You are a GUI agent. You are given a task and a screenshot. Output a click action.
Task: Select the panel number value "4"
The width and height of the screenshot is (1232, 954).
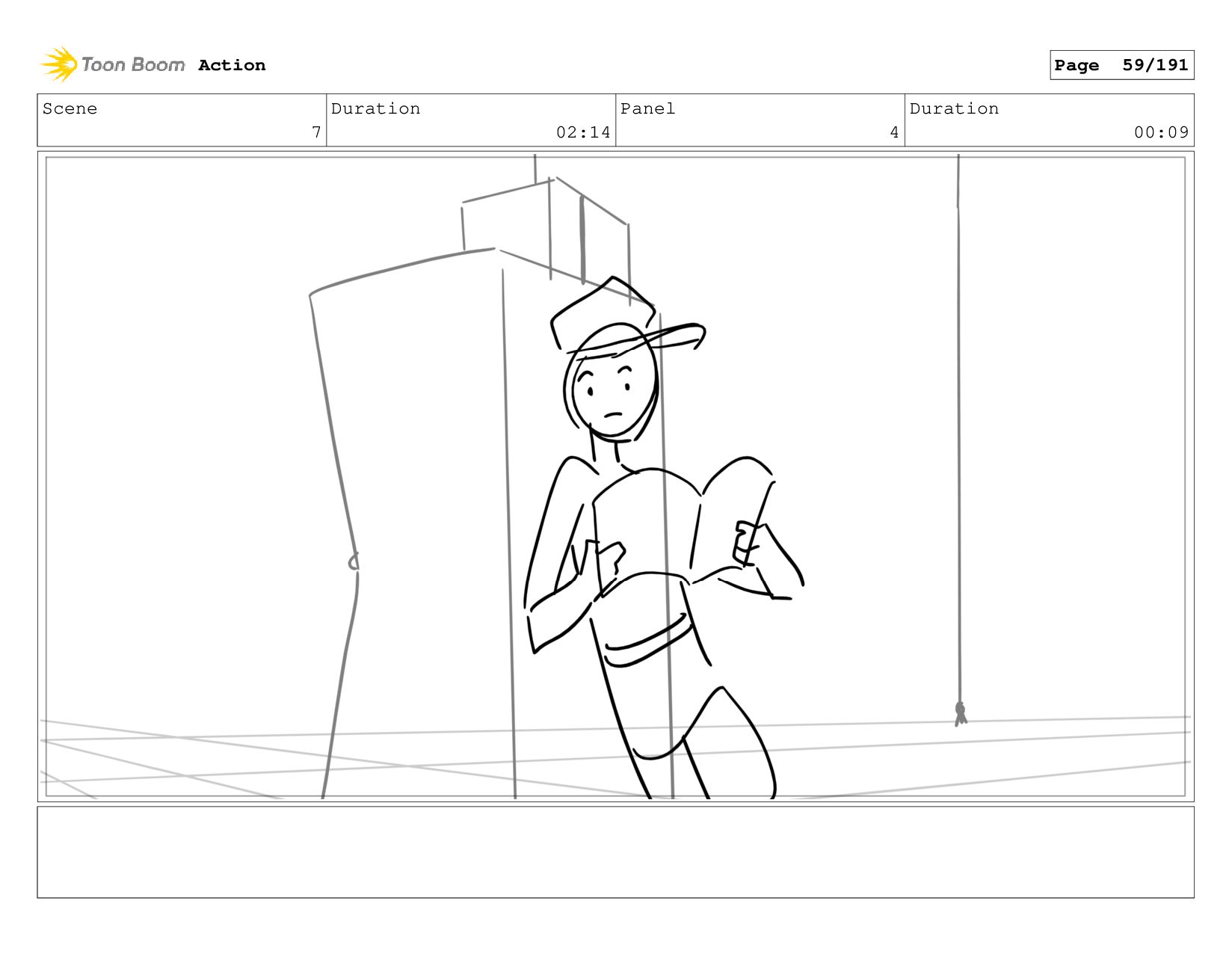(894, 132)
